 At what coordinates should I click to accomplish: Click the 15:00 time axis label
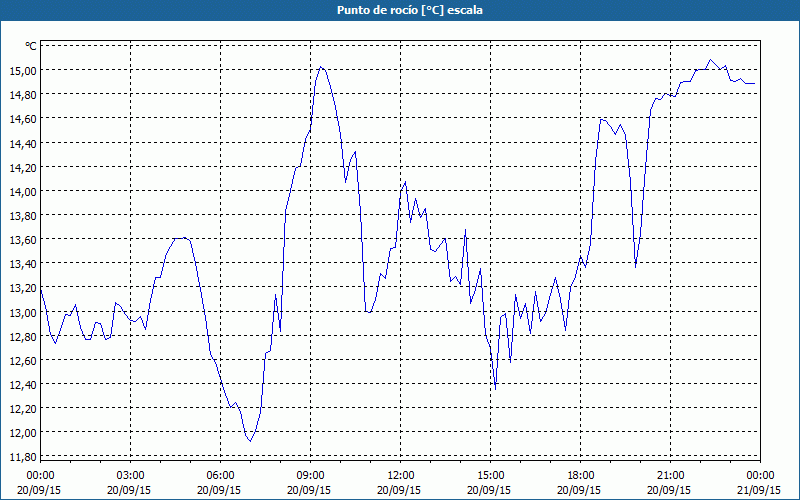(x=491, y=476)
